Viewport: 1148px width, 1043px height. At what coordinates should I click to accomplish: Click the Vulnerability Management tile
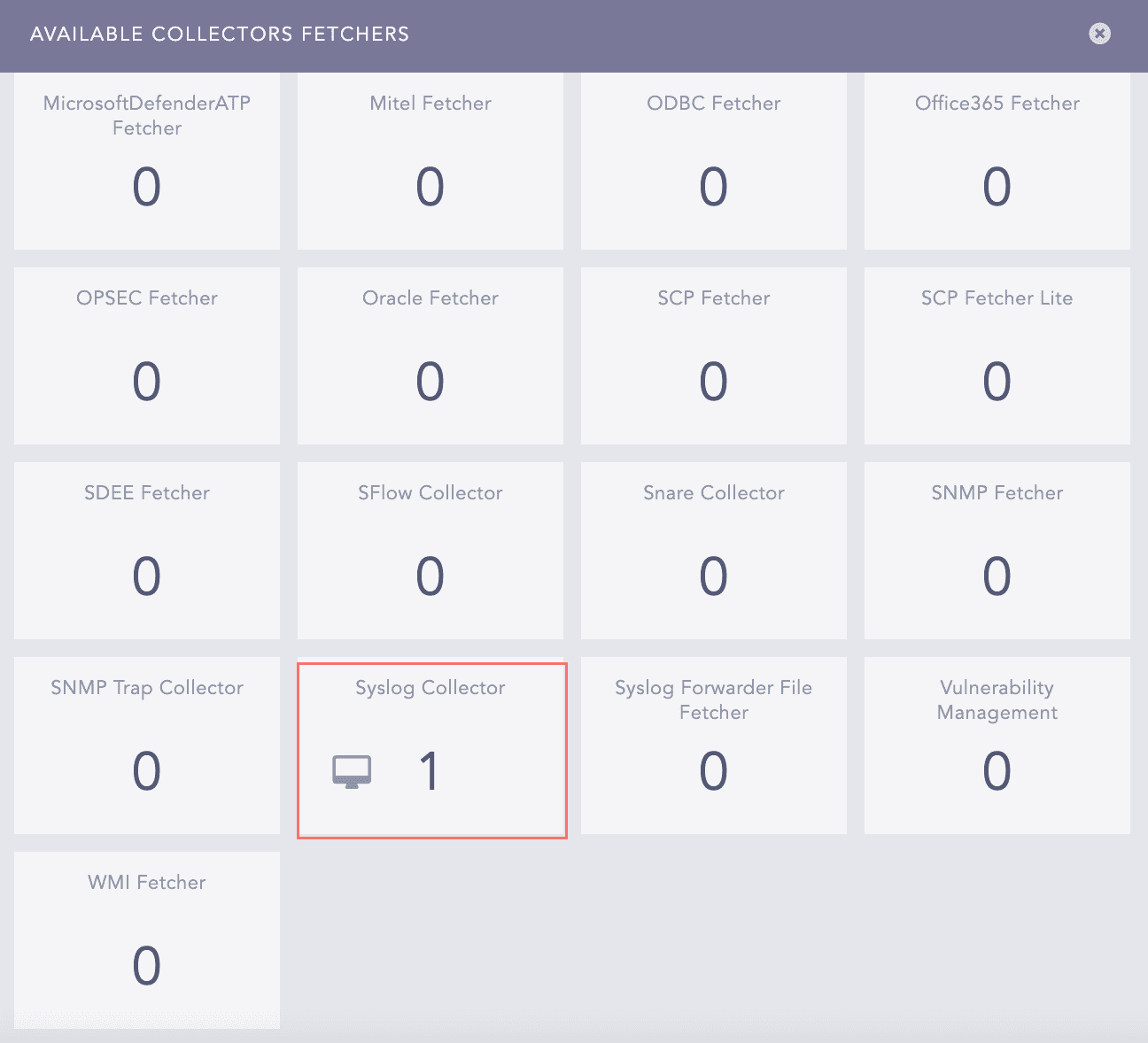pyautogui.click(x=997, y=746)
